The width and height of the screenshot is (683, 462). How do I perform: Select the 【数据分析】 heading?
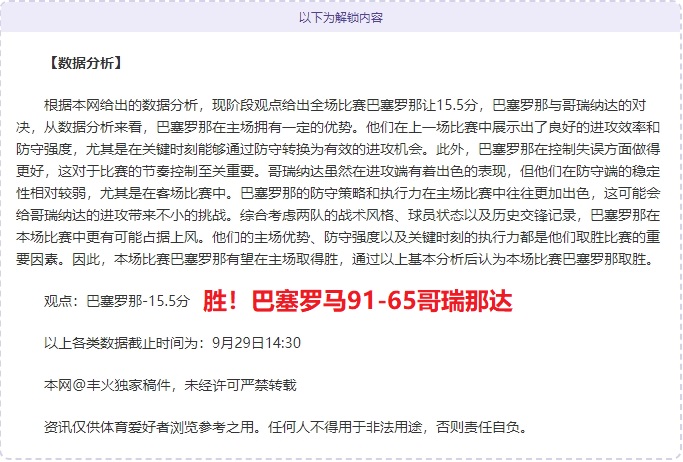coord(84,63)
